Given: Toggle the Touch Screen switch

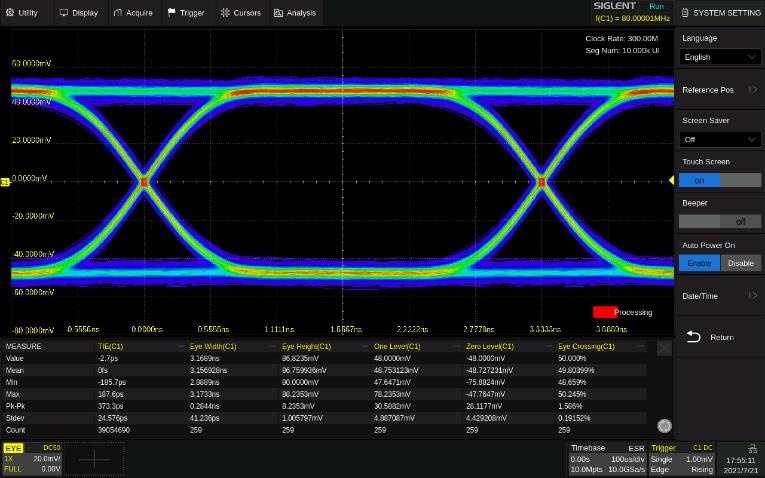Looking at the screenshot, I should 719,180.
